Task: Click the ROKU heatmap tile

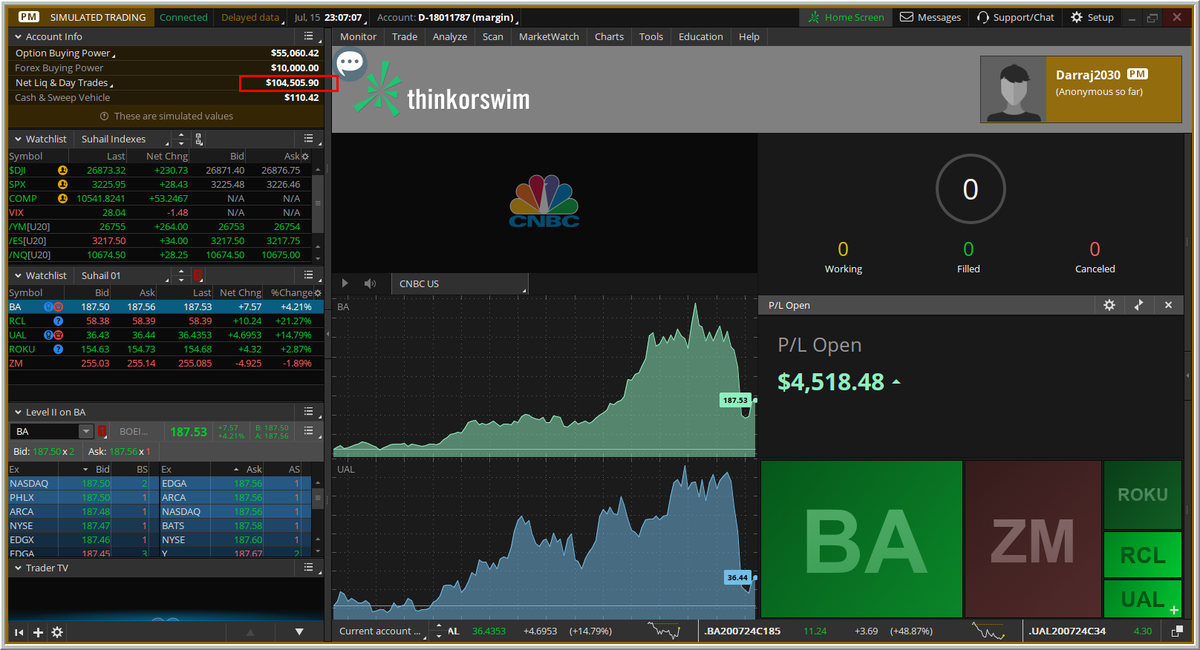Action: coord(1143,495)
